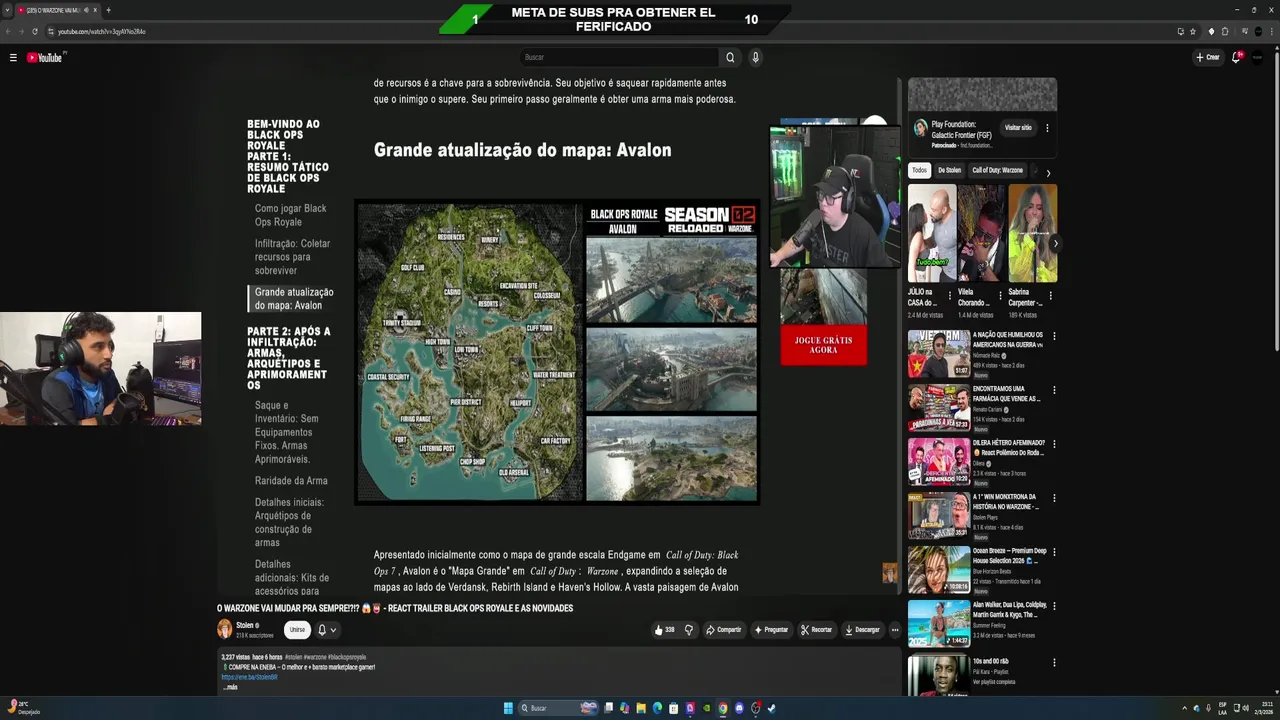
Task: Open a new browser tab with plus
Action: point(108,10)
